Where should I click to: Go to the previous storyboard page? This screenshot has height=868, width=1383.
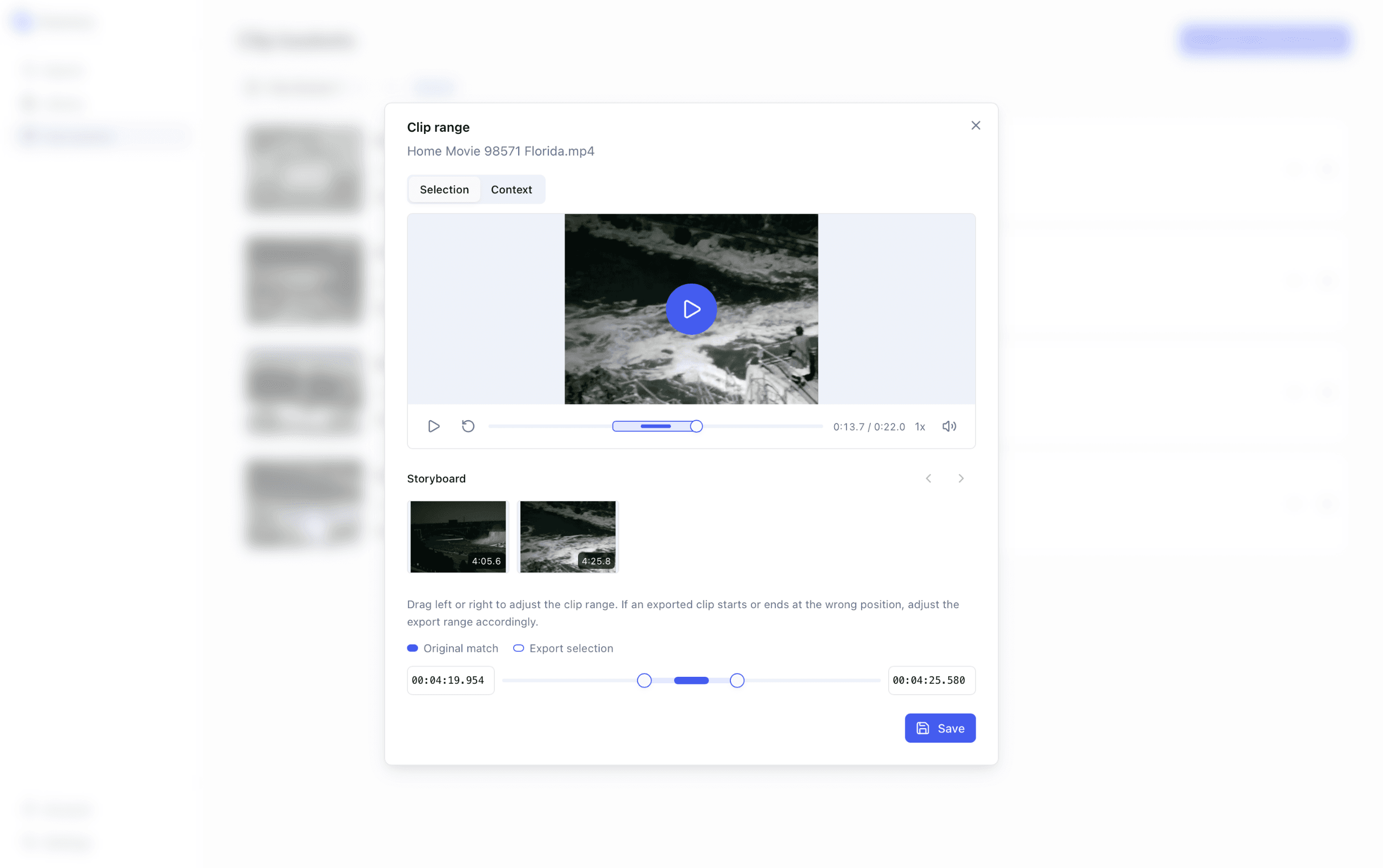(928, 478)
